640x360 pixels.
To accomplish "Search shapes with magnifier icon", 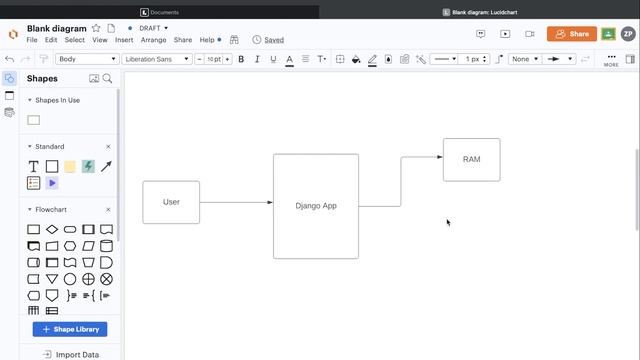I will (107, 78).
